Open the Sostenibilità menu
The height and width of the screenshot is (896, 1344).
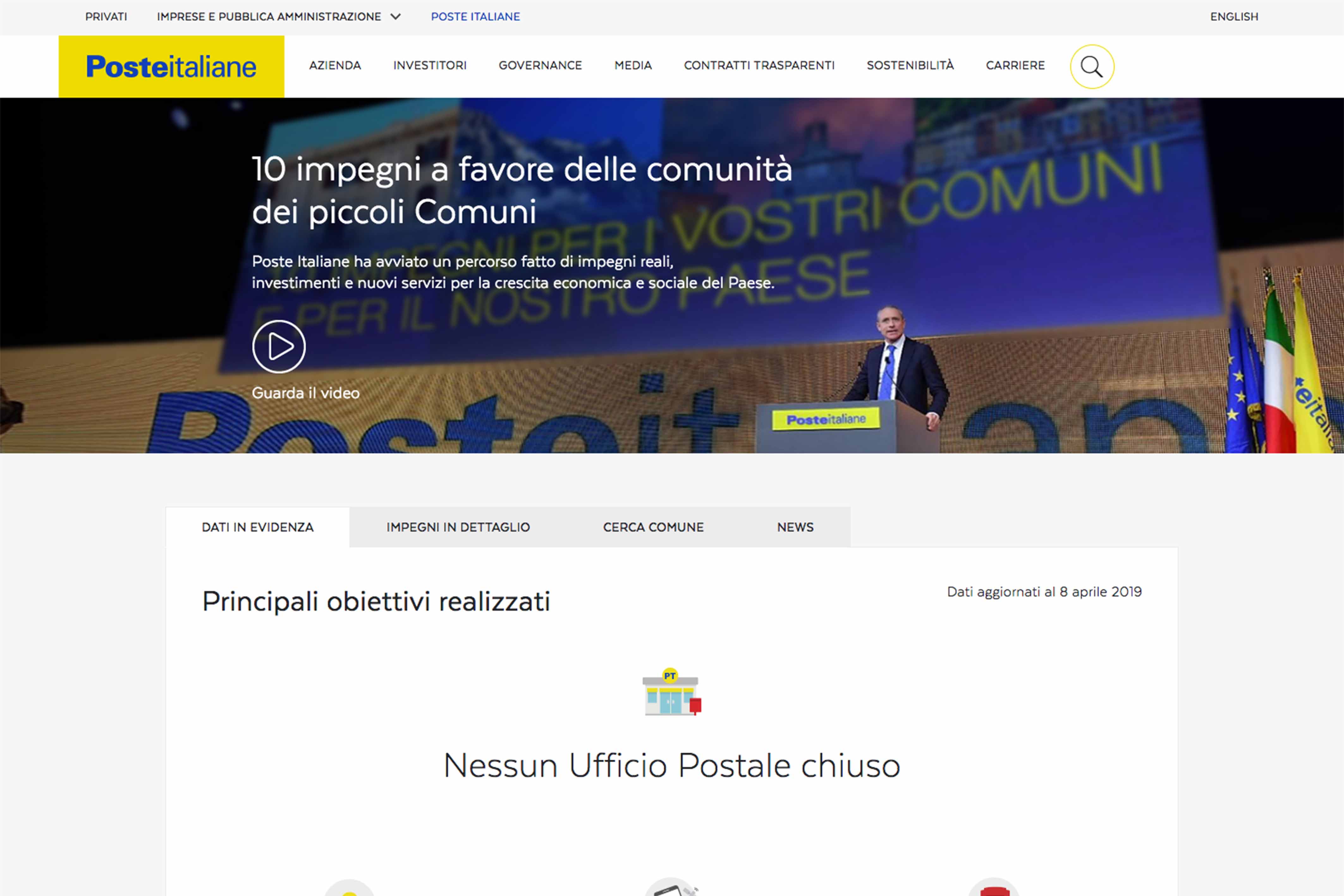click(x=910, y=65)
